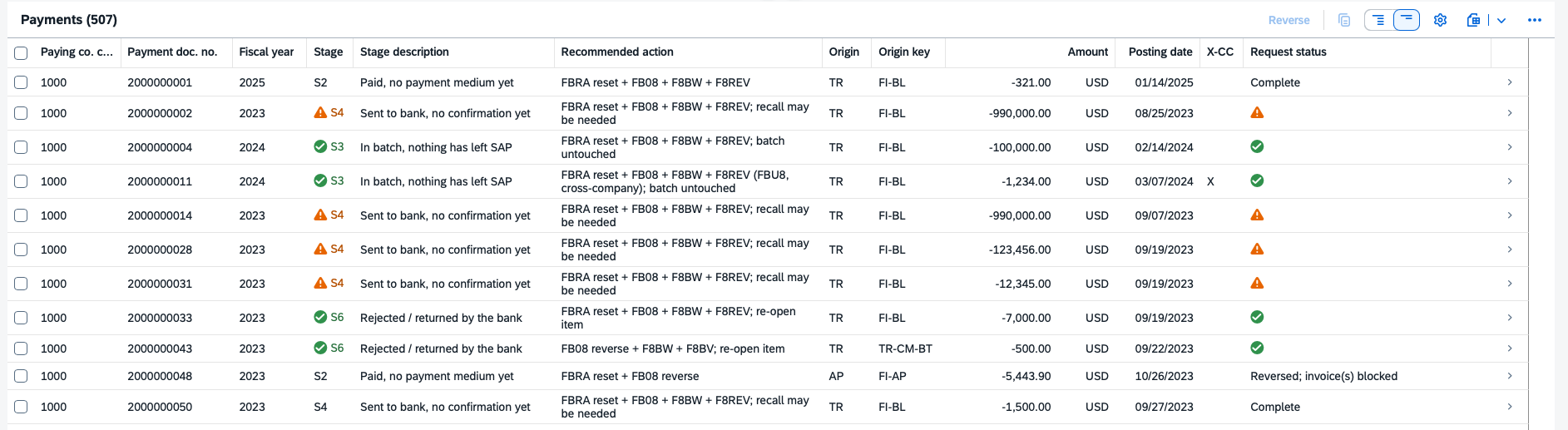Click Paying co. code column header
The height and width of the screenshot is (430, 1568).
(77, 52)
